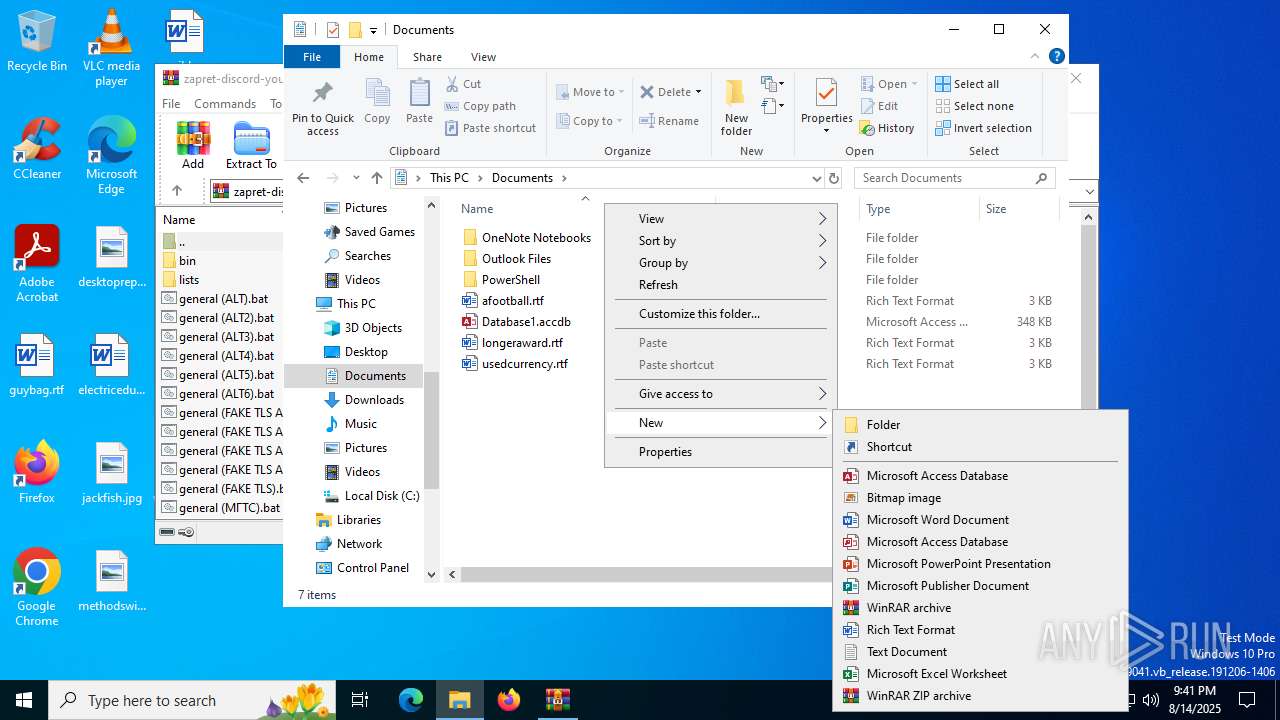Open the View entry in the context menu
The height and width of the screenshot is (720, 1280).
720,219
